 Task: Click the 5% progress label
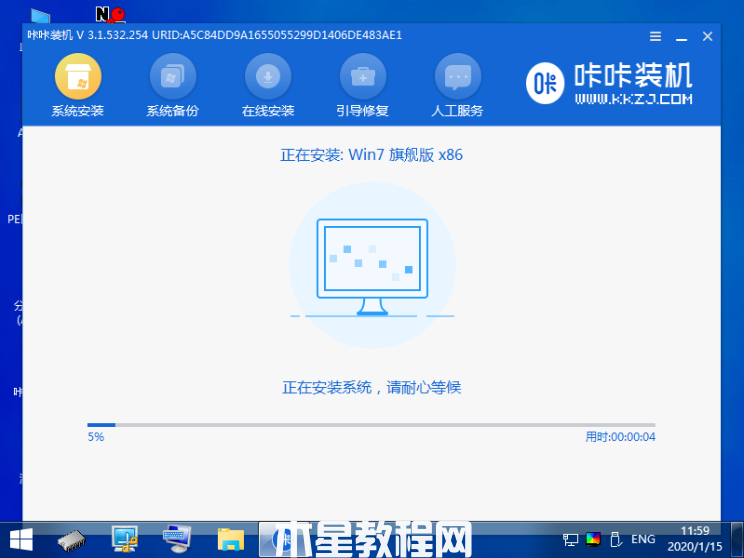[x=96, y=437]
